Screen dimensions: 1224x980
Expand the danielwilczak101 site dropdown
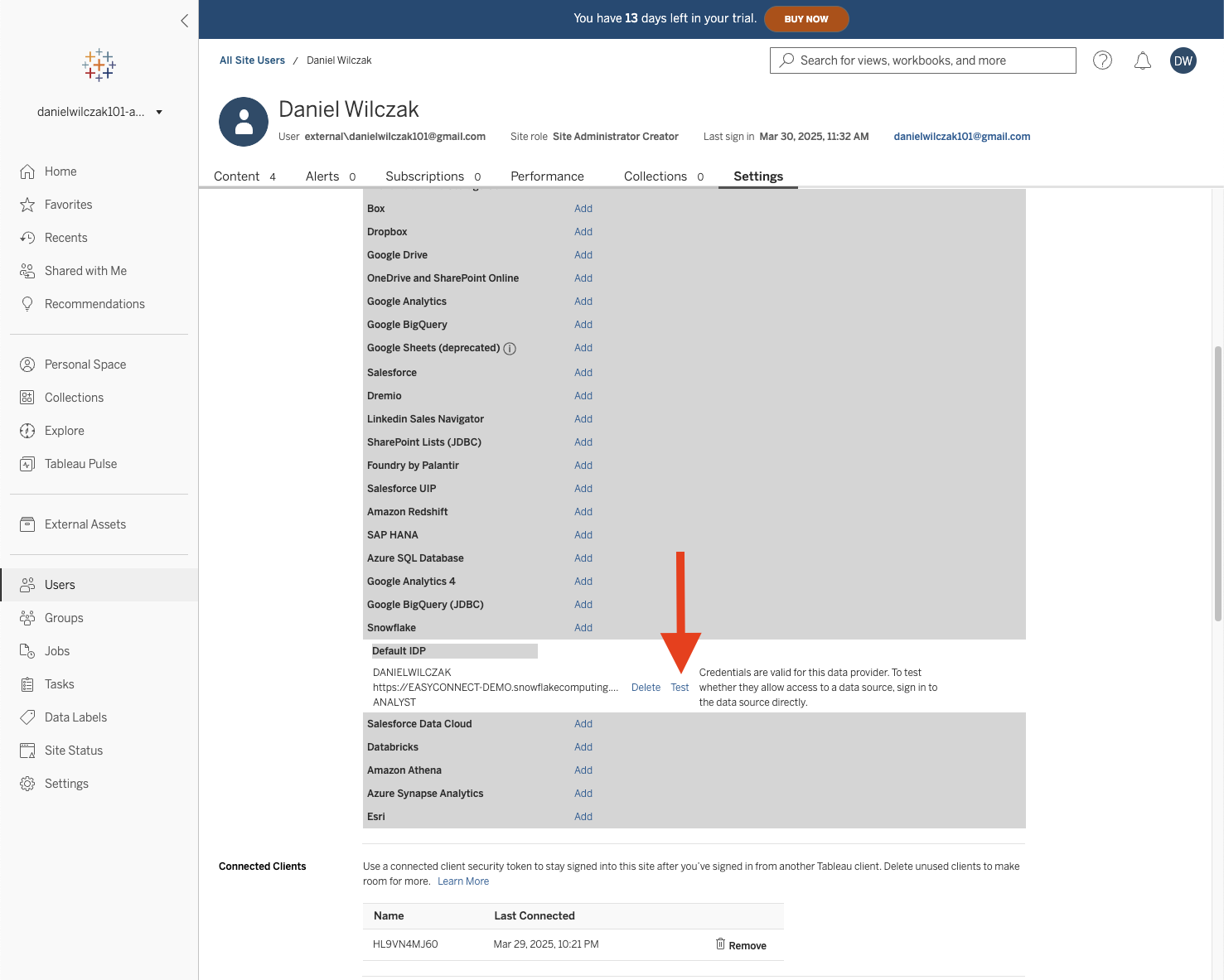pos(159,113)
